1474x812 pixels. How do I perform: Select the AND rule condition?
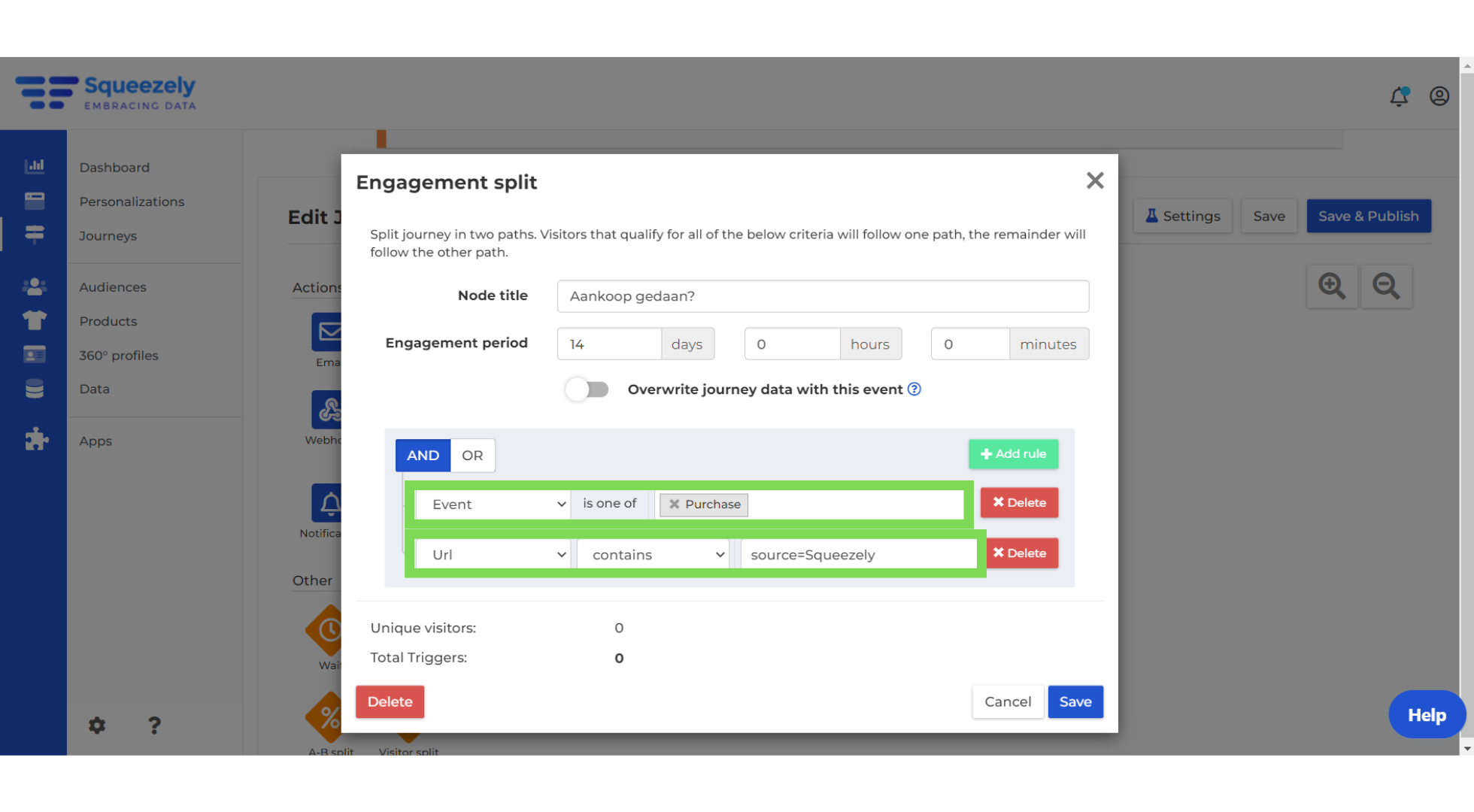pyautogui.click(x=423, y=455)
